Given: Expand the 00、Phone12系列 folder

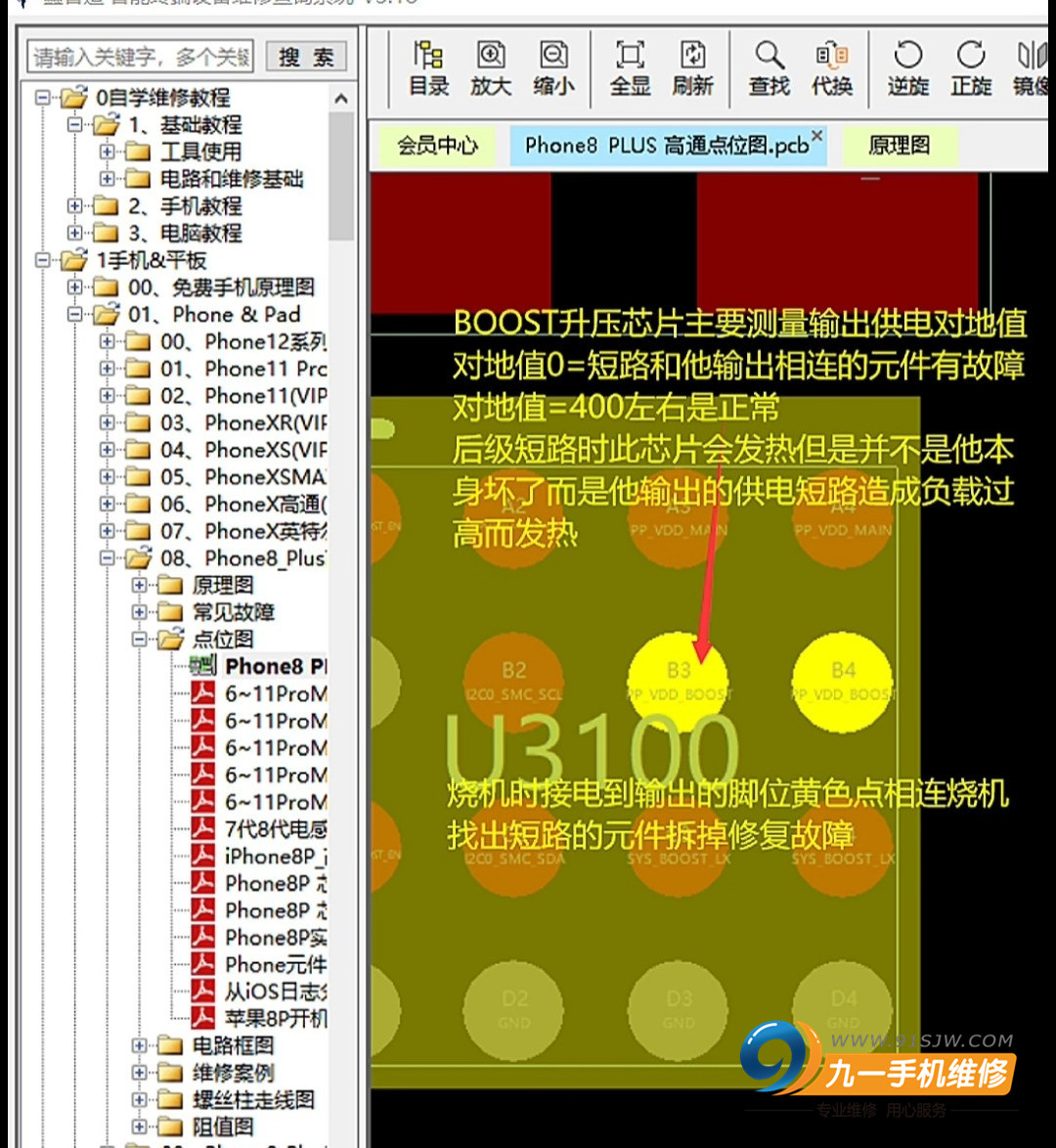Looking at the screenshot, I should point(107,340).
